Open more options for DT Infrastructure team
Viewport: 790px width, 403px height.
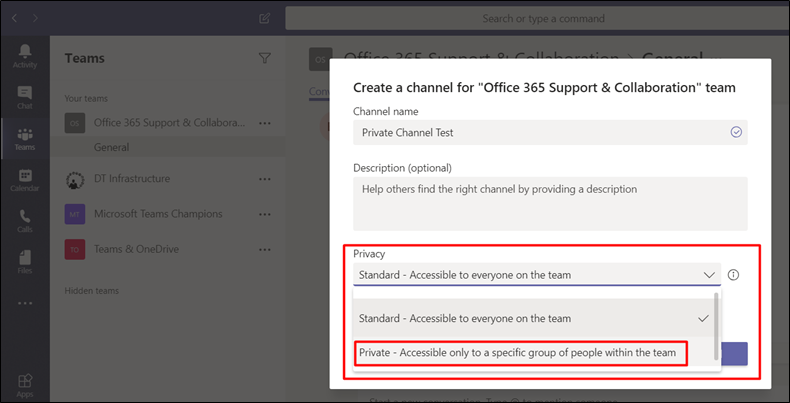265,179
